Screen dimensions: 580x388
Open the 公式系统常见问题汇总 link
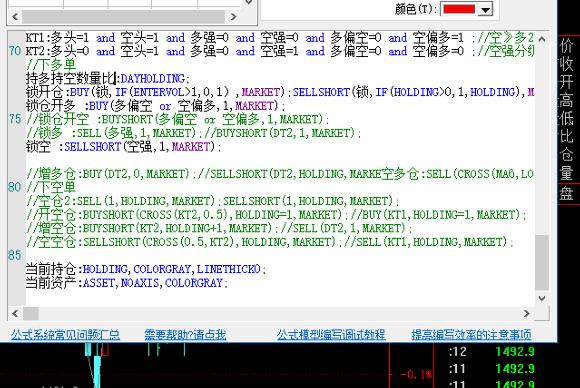[x=65, y=335]
